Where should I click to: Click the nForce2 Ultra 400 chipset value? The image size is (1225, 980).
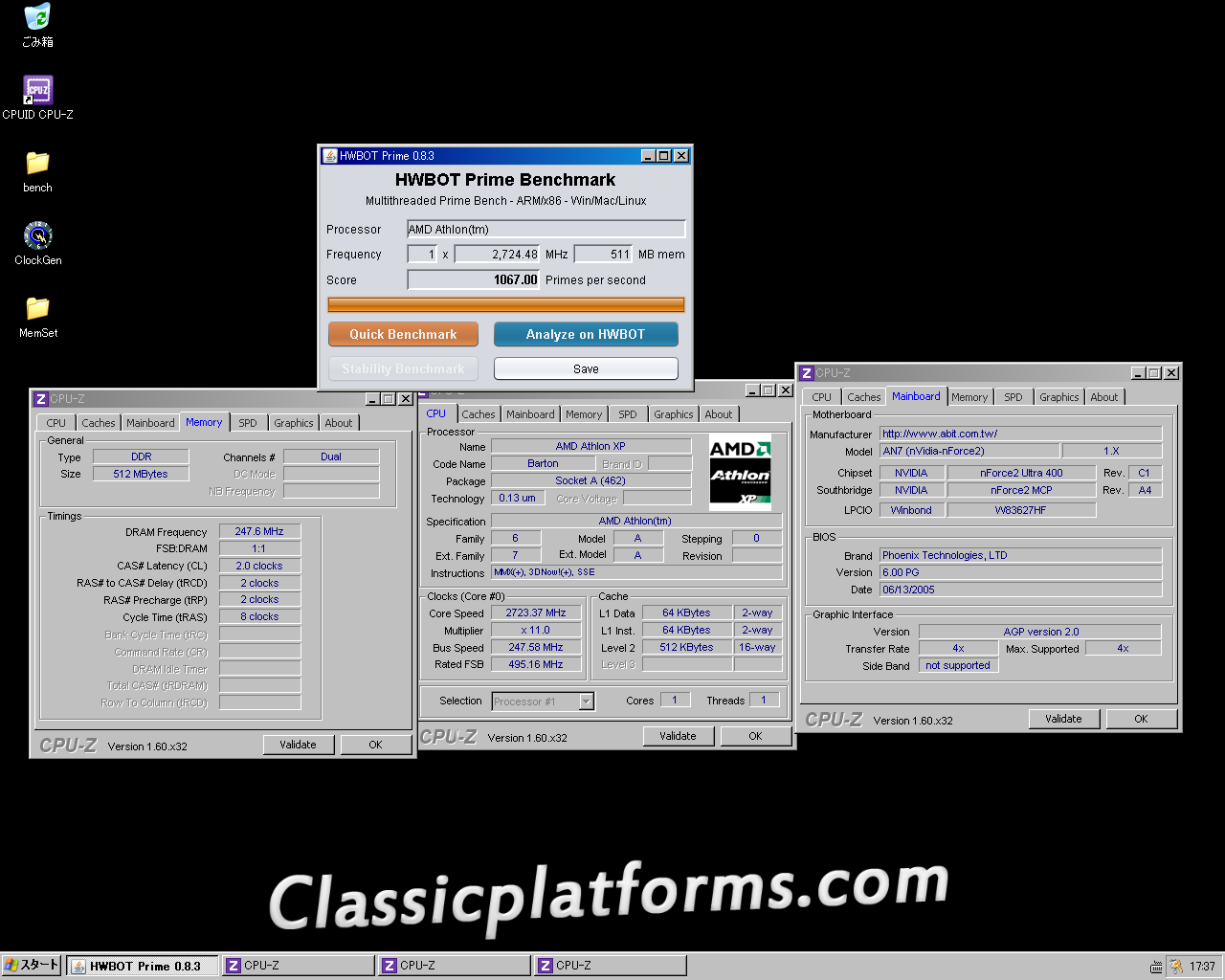tap(1021, 473)
